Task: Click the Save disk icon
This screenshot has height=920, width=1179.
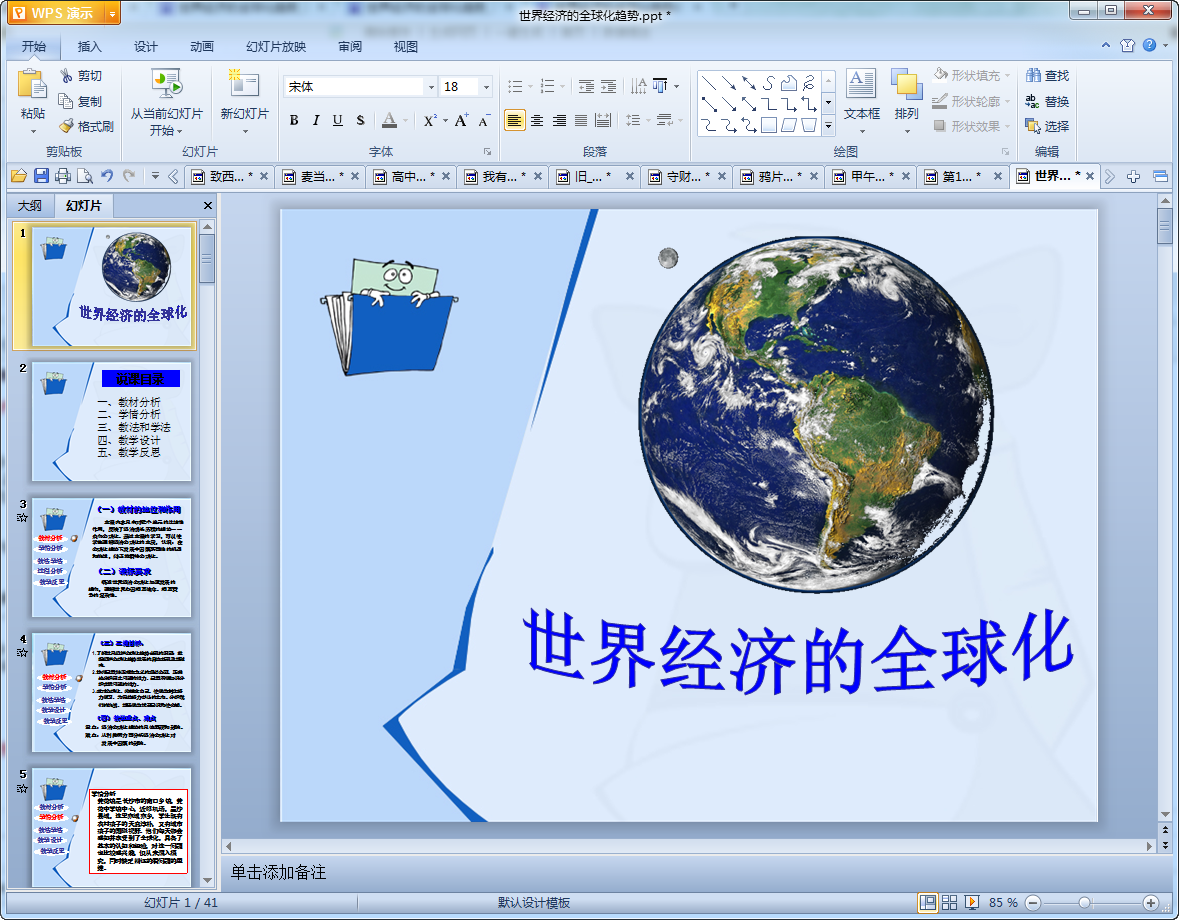Action: [x=41, y=176]
